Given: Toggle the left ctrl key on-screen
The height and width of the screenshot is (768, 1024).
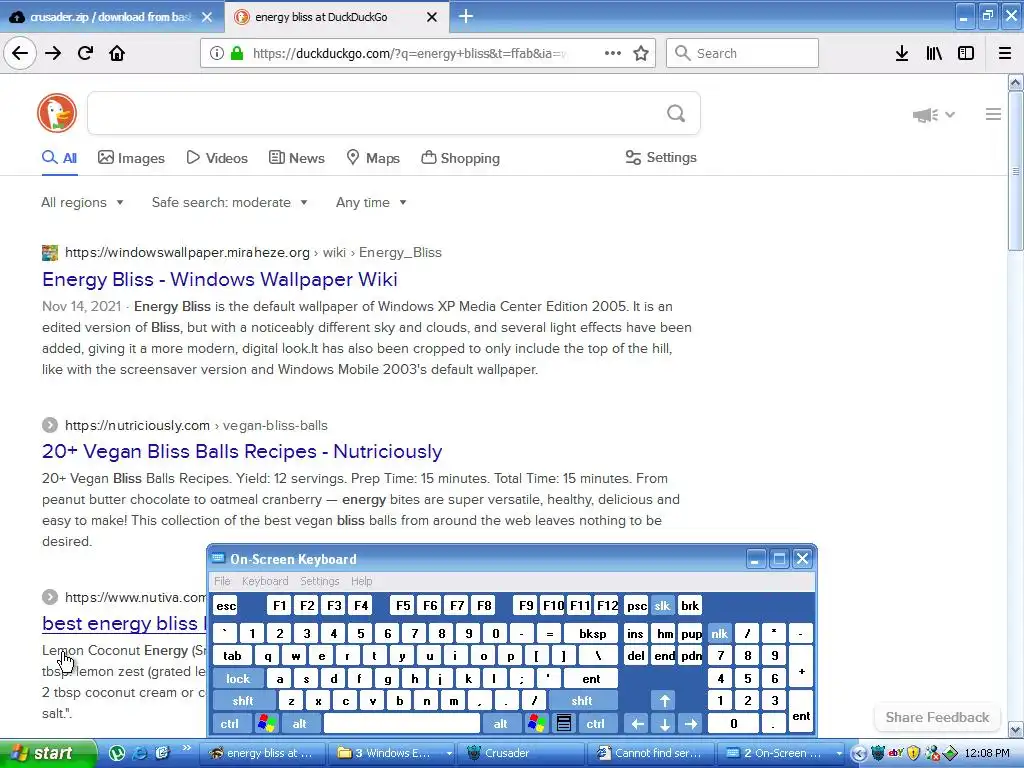Looking at the screenshot, I should tap(229, 724).
